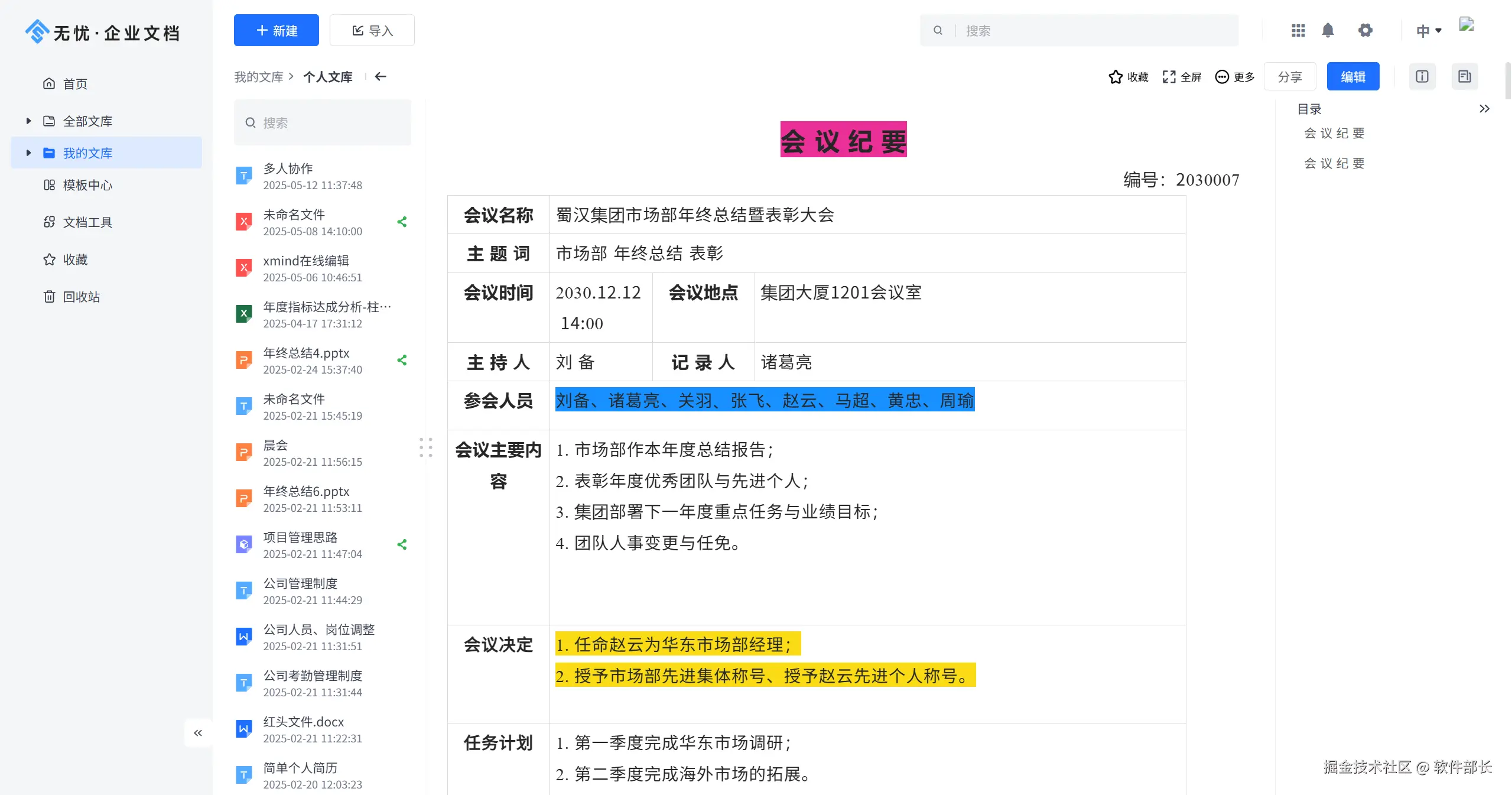This screenshot has width=1512, height=795.
Task: Click the notification bell icon
Action: 1328,30
